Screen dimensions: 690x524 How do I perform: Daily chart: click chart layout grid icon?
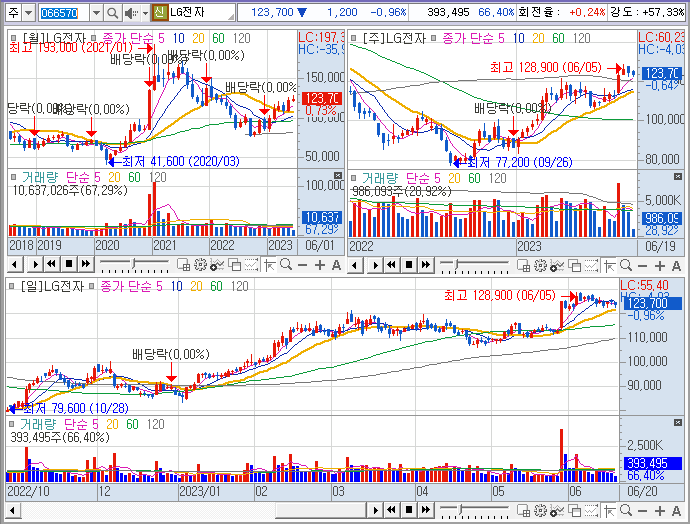pyautogui.click(x=523, y=511)
